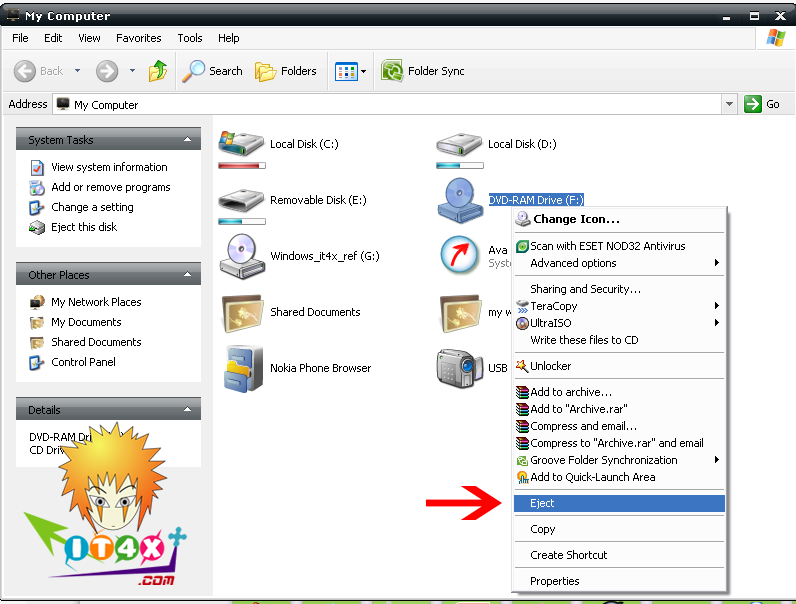Open Control Panel link in Other Places
Viewport: 796px width, 604px height.
[x=83, y=362]
